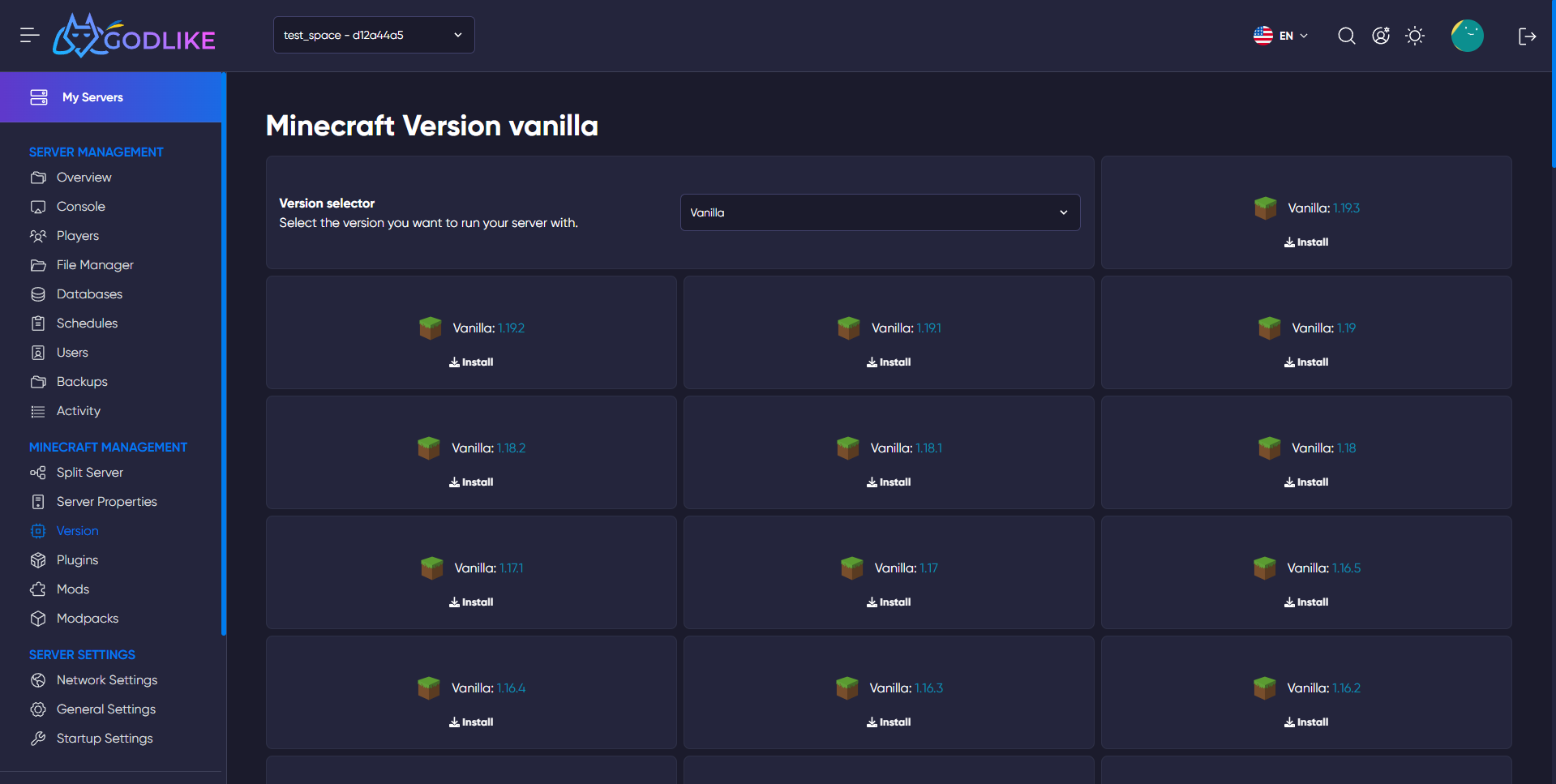1556x784 pixels.
Task: Click the grass block icon for Vanilla 1.19.2
Action: [430, 328]
